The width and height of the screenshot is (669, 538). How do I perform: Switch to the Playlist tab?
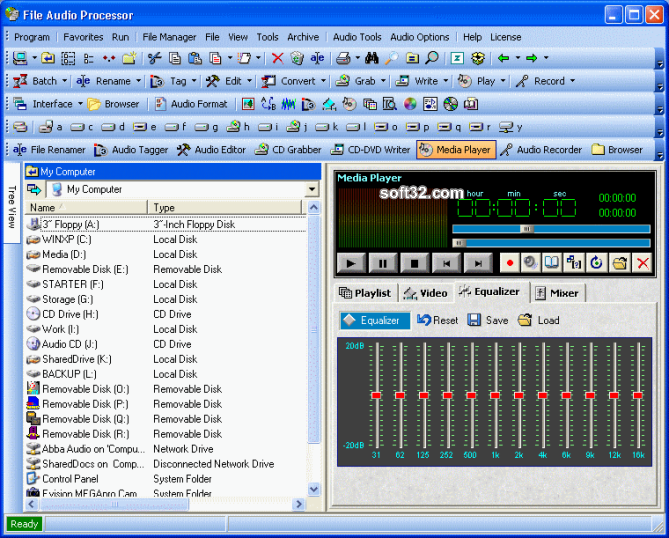click(x=365, y=293)
